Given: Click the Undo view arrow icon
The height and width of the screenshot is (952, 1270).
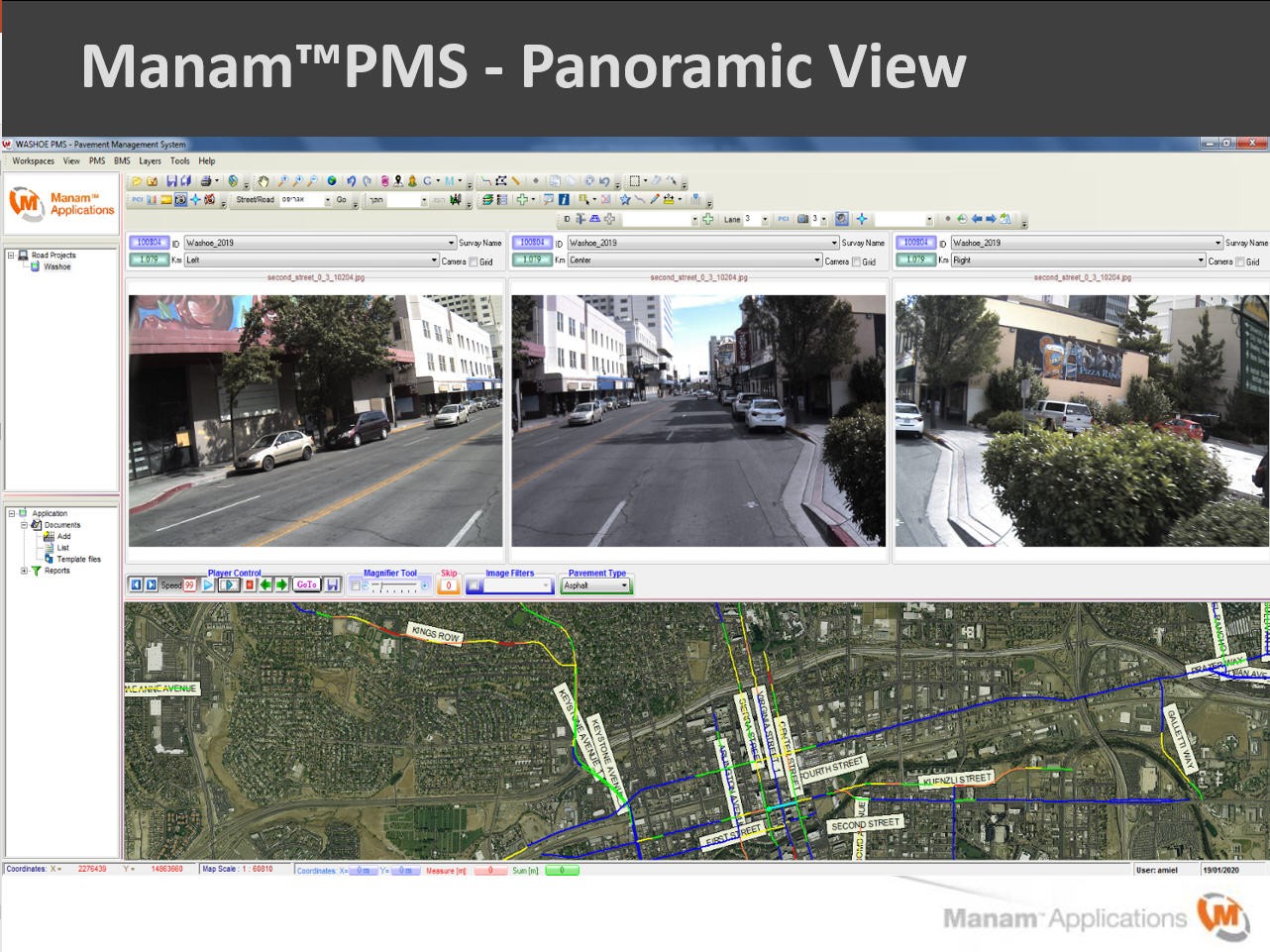Looking at the screenshot, I should click(x=351, y=181).
